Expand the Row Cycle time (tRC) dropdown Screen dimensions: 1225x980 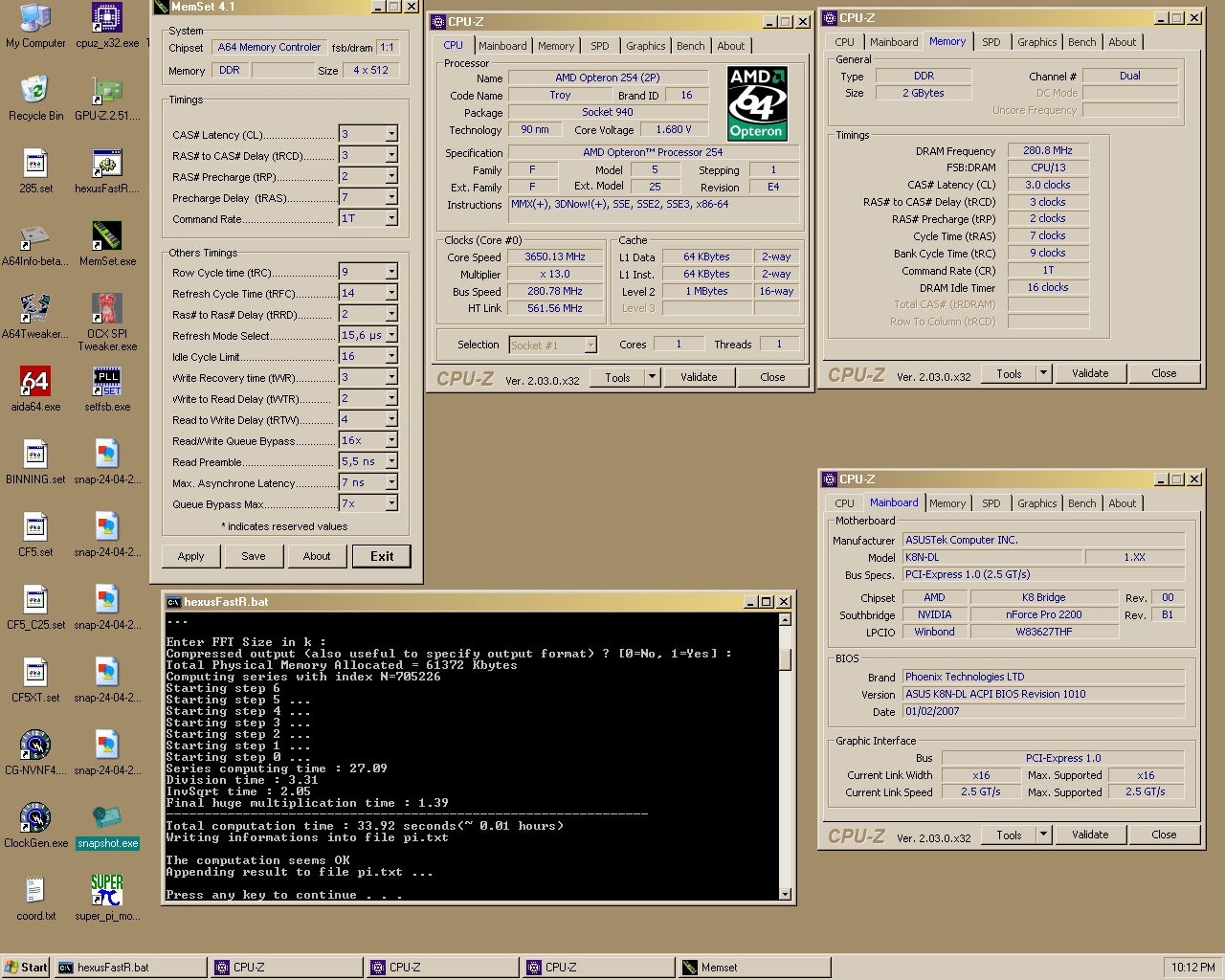(x=391, y=272)
